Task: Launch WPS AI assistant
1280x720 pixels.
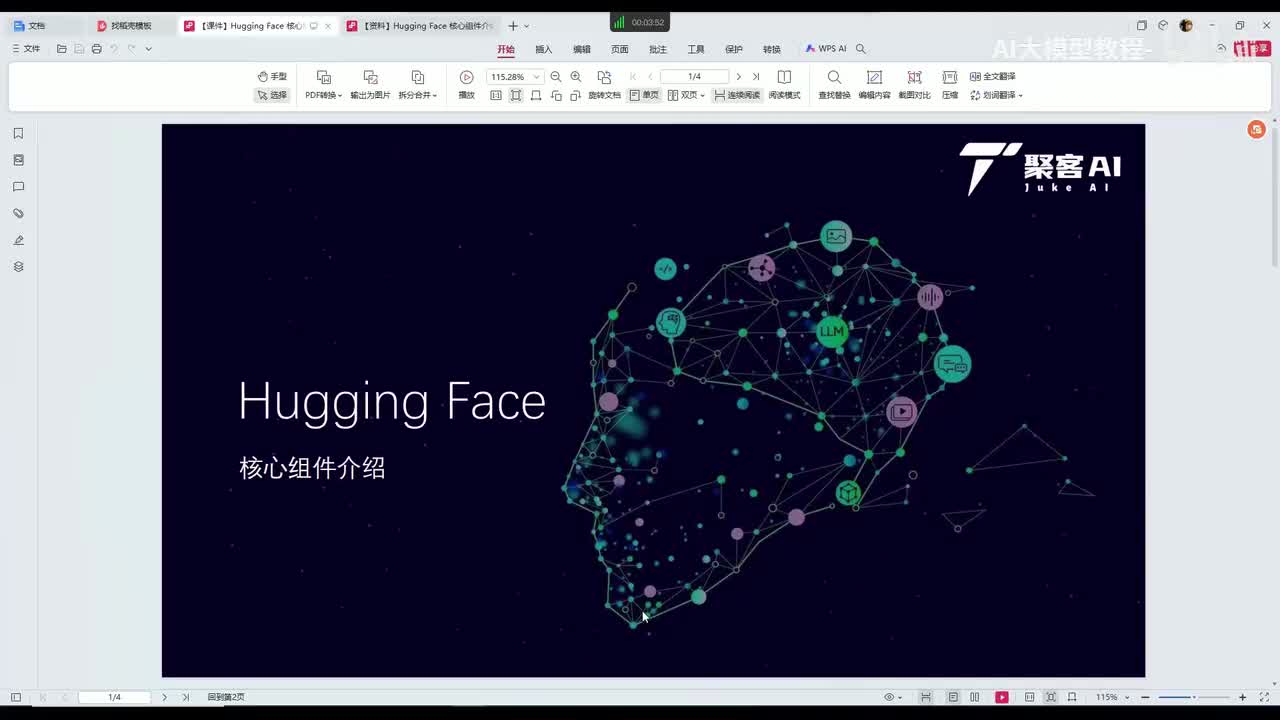Action: click(826, 49)
